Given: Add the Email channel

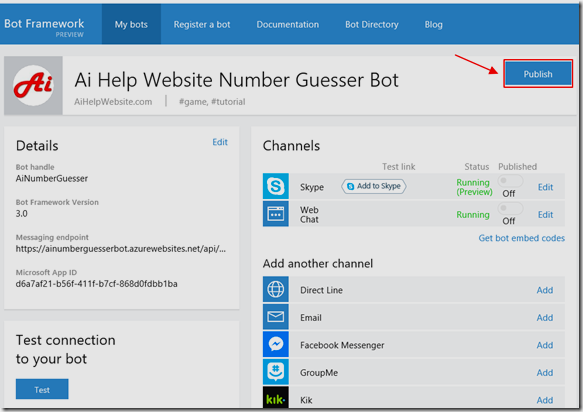Looking at the screenshot, I should pyautogui.click(x=545, y=318).
